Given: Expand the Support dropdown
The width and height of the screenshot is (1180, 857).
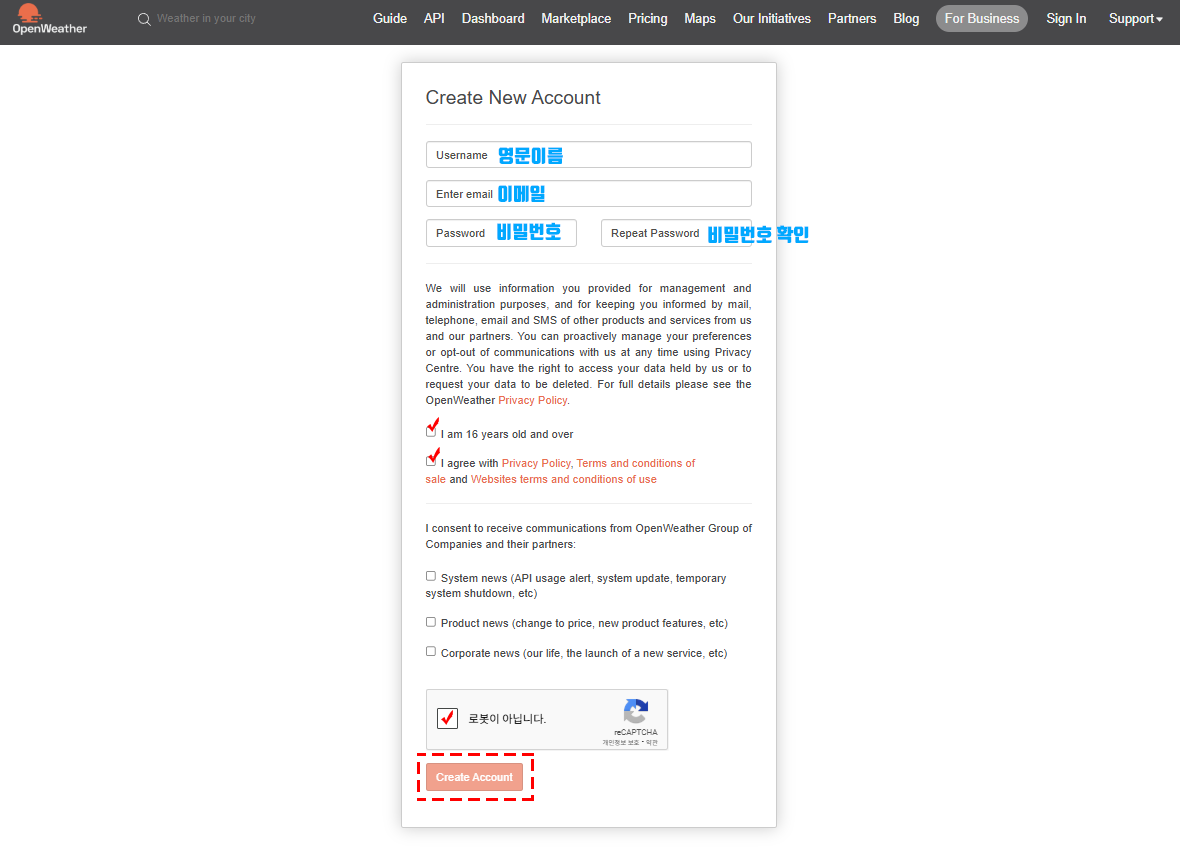Looking at the screenshot, I should [1135, 19].
